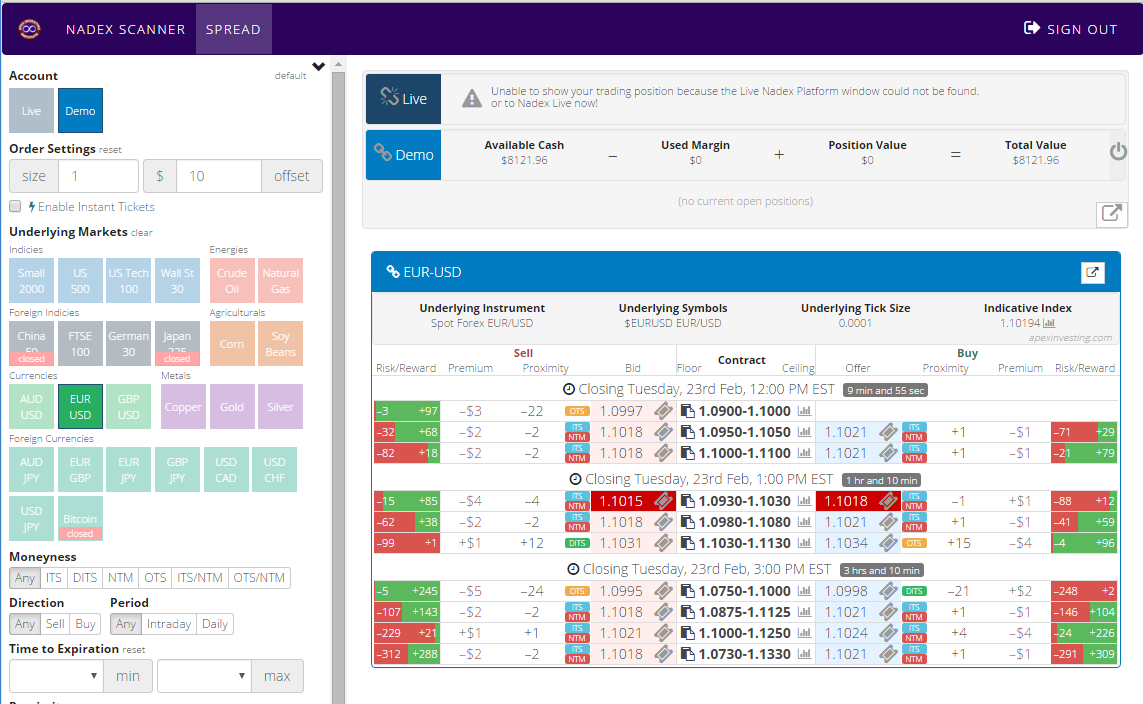Viewport: 1143px width, 704px height.
Task: Open the Indicative Index chart icon
Action: (1049, 323)
